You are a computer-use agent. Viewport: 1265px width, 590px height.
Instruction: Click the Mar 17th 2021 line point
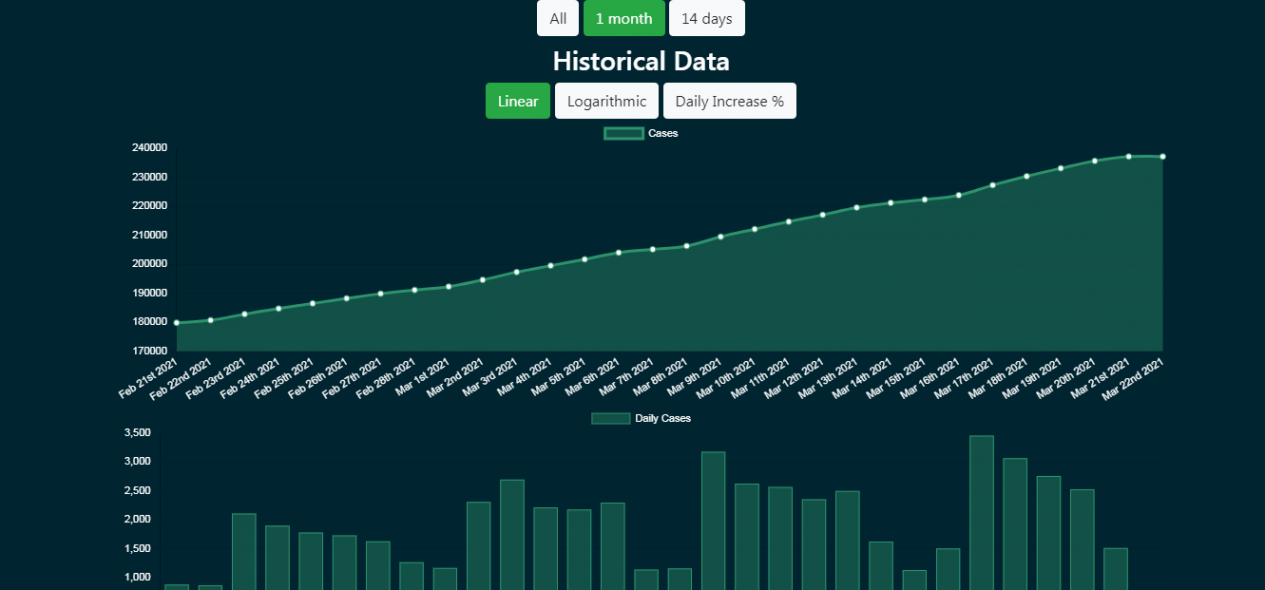992,185
